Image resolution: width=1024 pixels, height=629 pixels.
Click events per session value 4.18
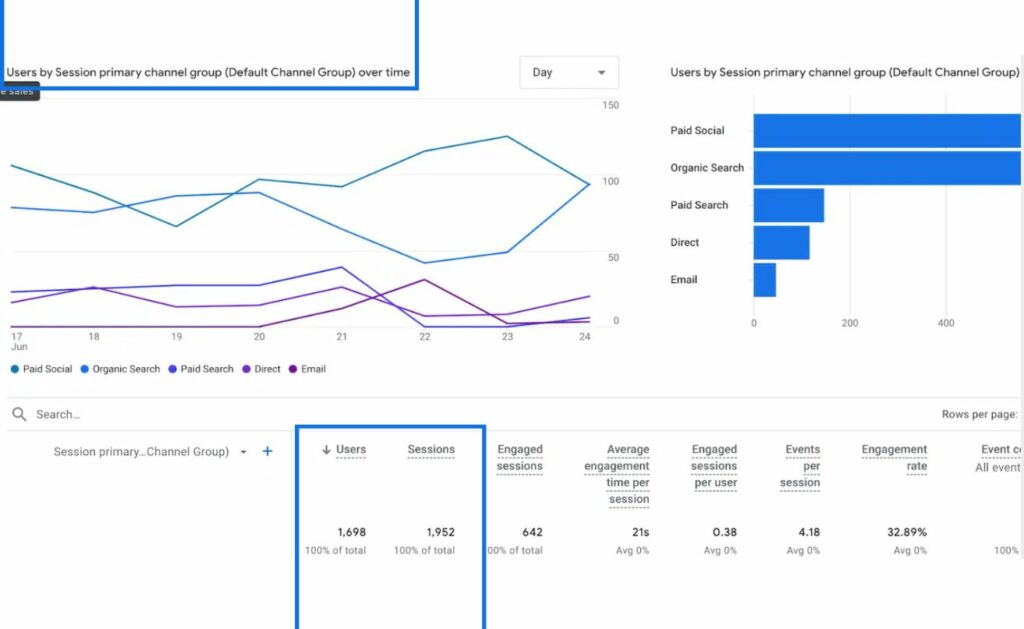(808, 532)
